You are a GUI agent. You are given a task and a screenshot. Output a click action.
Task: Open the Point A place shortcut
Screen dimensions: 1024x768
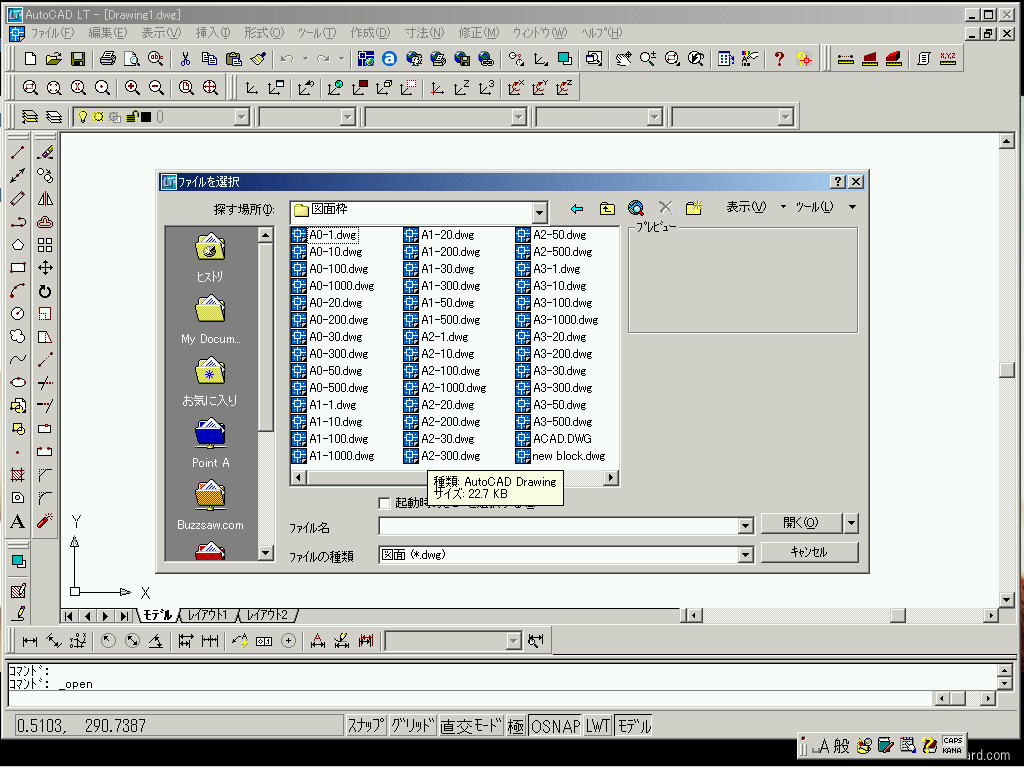point(210,444)
